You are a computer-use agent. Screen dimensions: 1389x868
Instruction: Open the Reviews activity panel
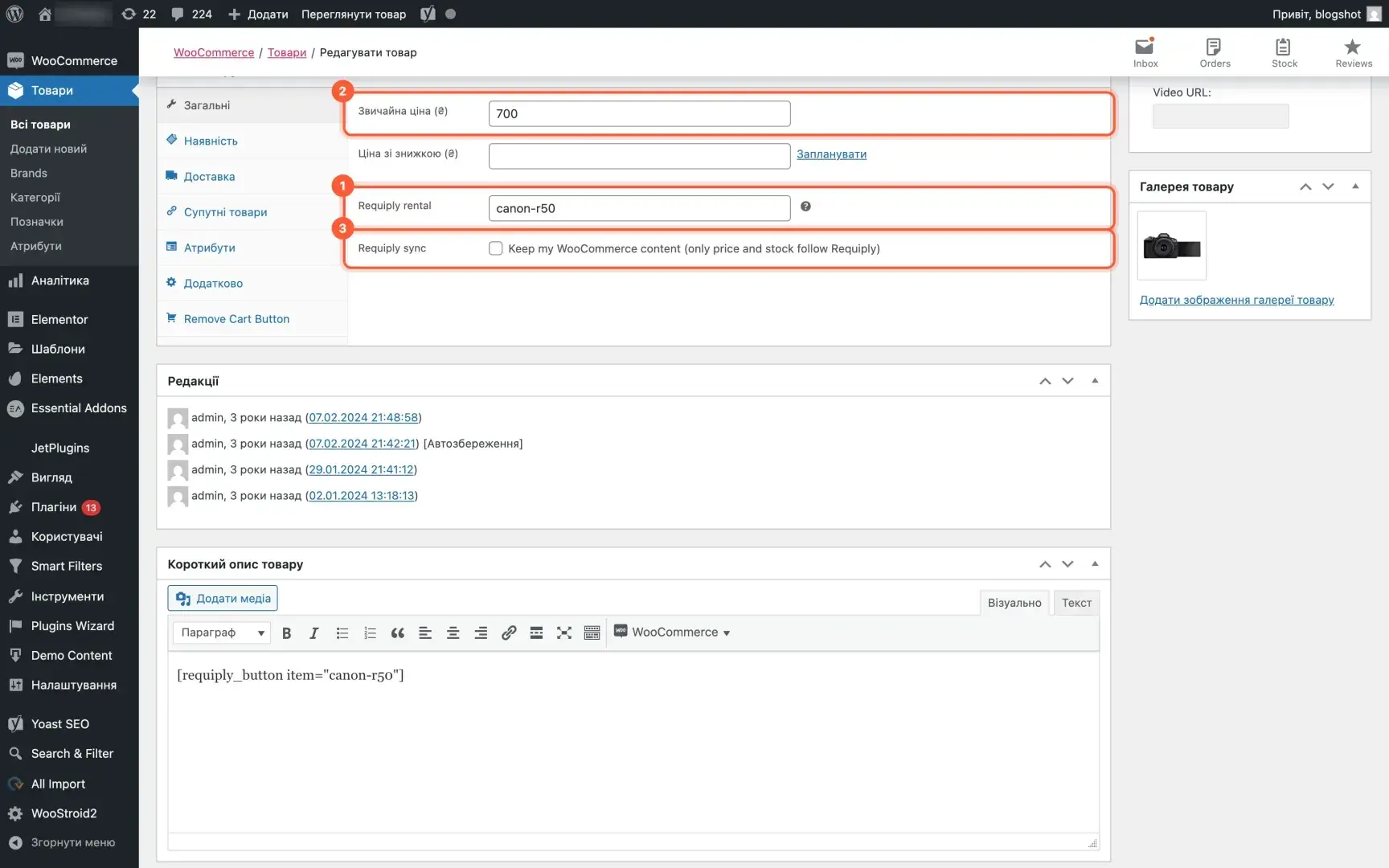click(x=1354, y=52)
